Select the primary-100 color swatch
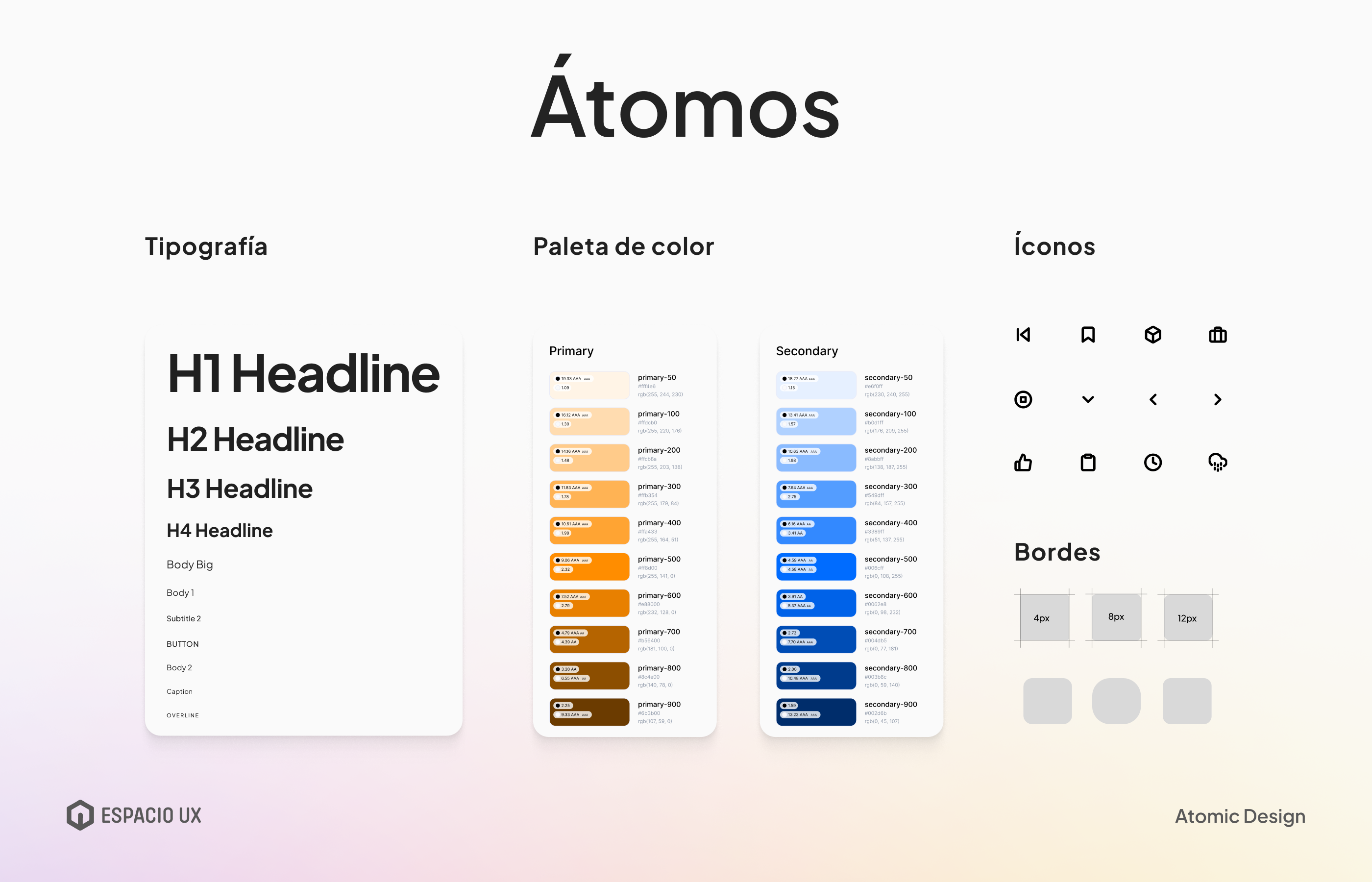Screen dimensions: 1372x882 (589, 421)
